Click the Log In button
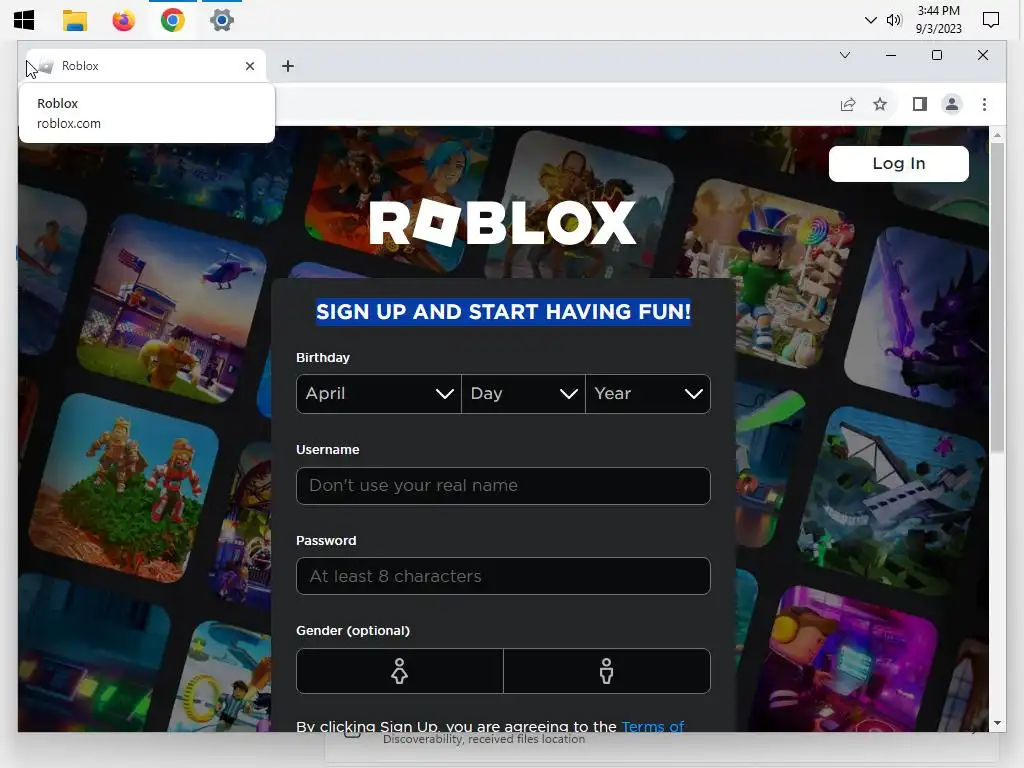The height and width of the screenshot is (768, 1024). pyautogui.click(x=899, y=164)
